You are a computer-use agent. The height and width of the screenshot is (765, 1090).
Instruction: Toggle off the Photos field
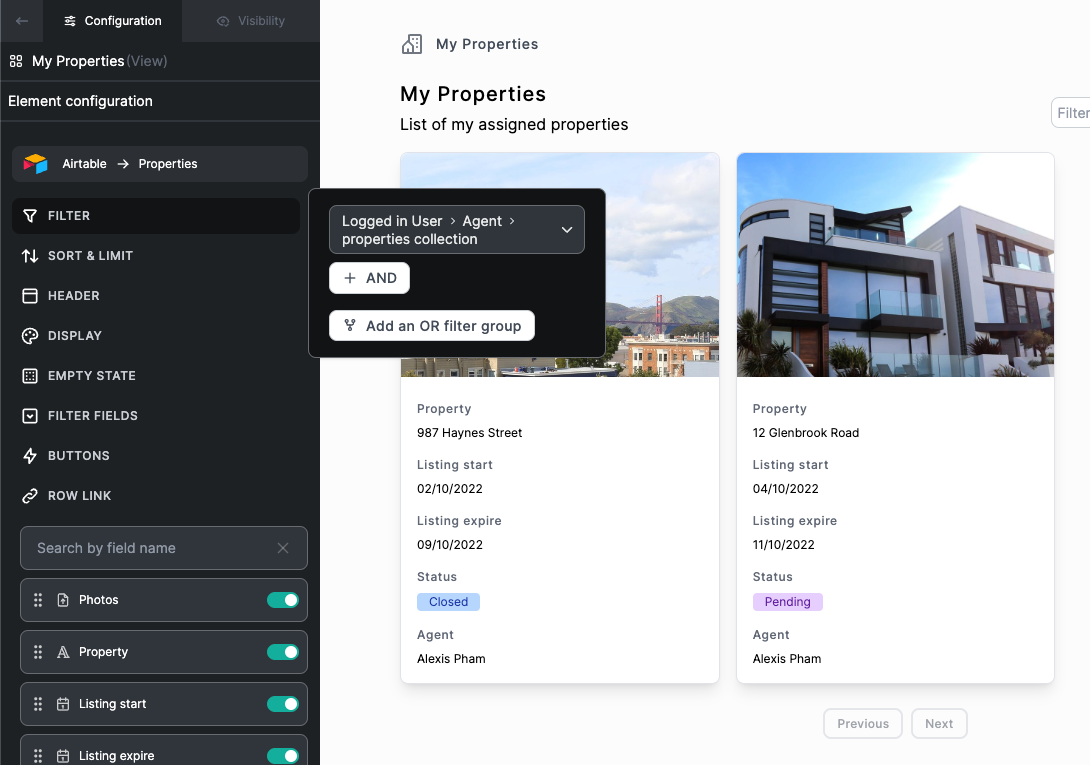(x=283, y=600)
